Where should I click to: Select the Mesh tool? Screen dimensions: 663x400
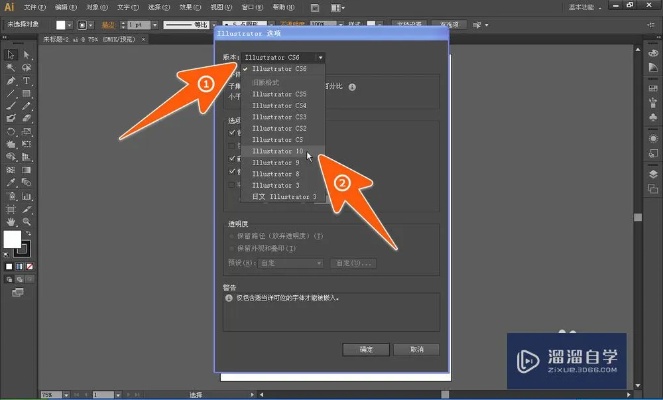(x=11, y=170)
